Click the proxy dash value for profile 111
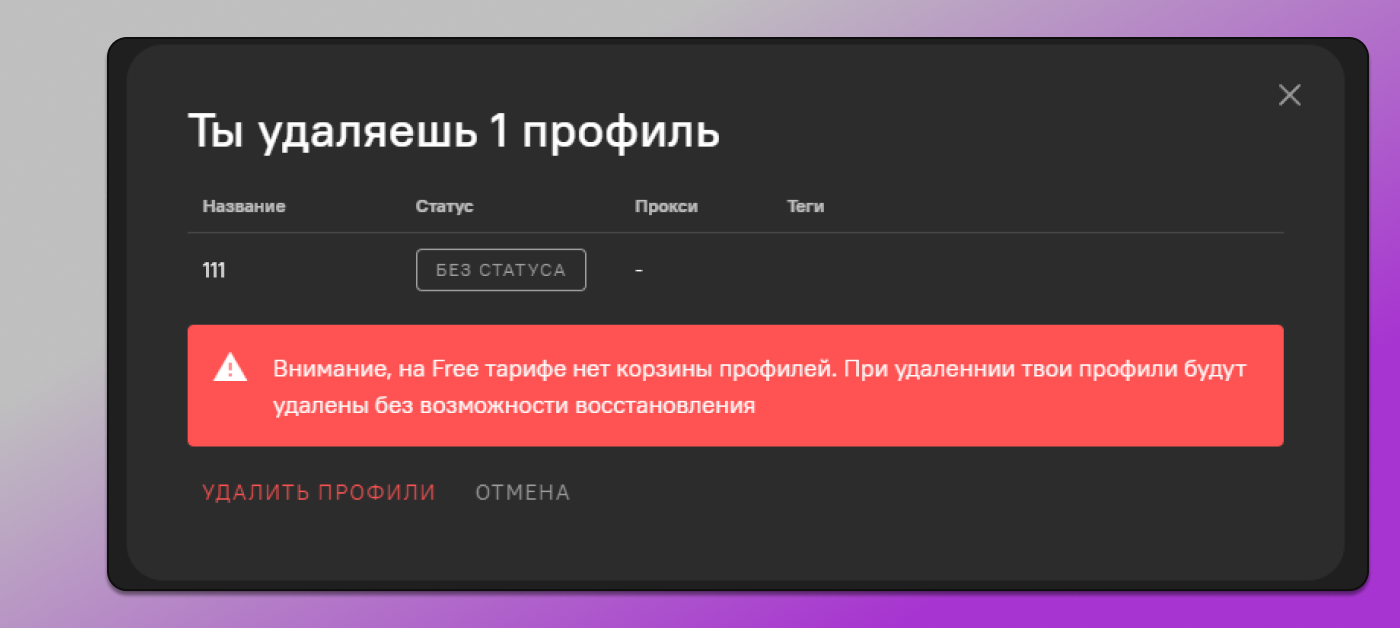This screenshot has height=628, width=1400. click(639, 270)
